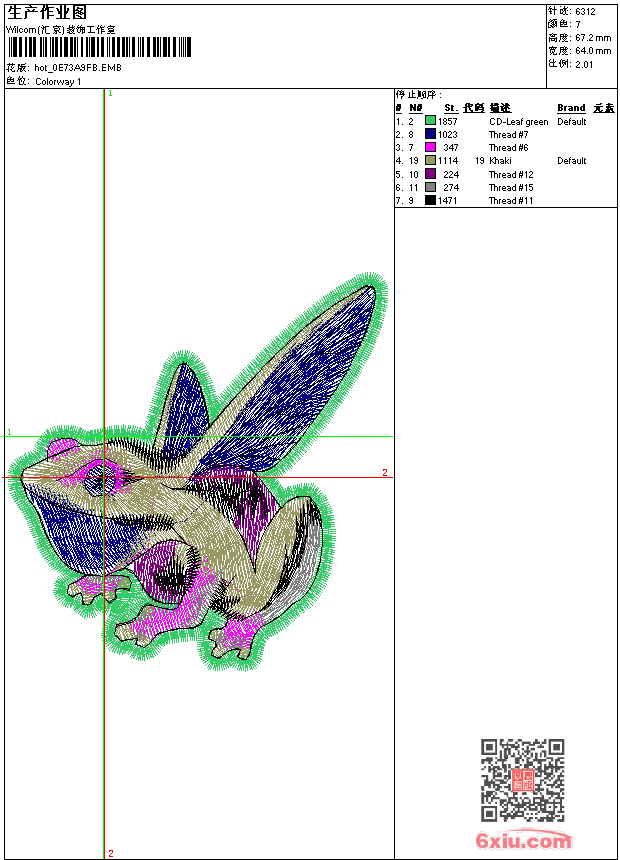The height and width of the screenshot is (860, 620).
Task: Click the 'Wilcom' studio name line
Action: (60, 30)
